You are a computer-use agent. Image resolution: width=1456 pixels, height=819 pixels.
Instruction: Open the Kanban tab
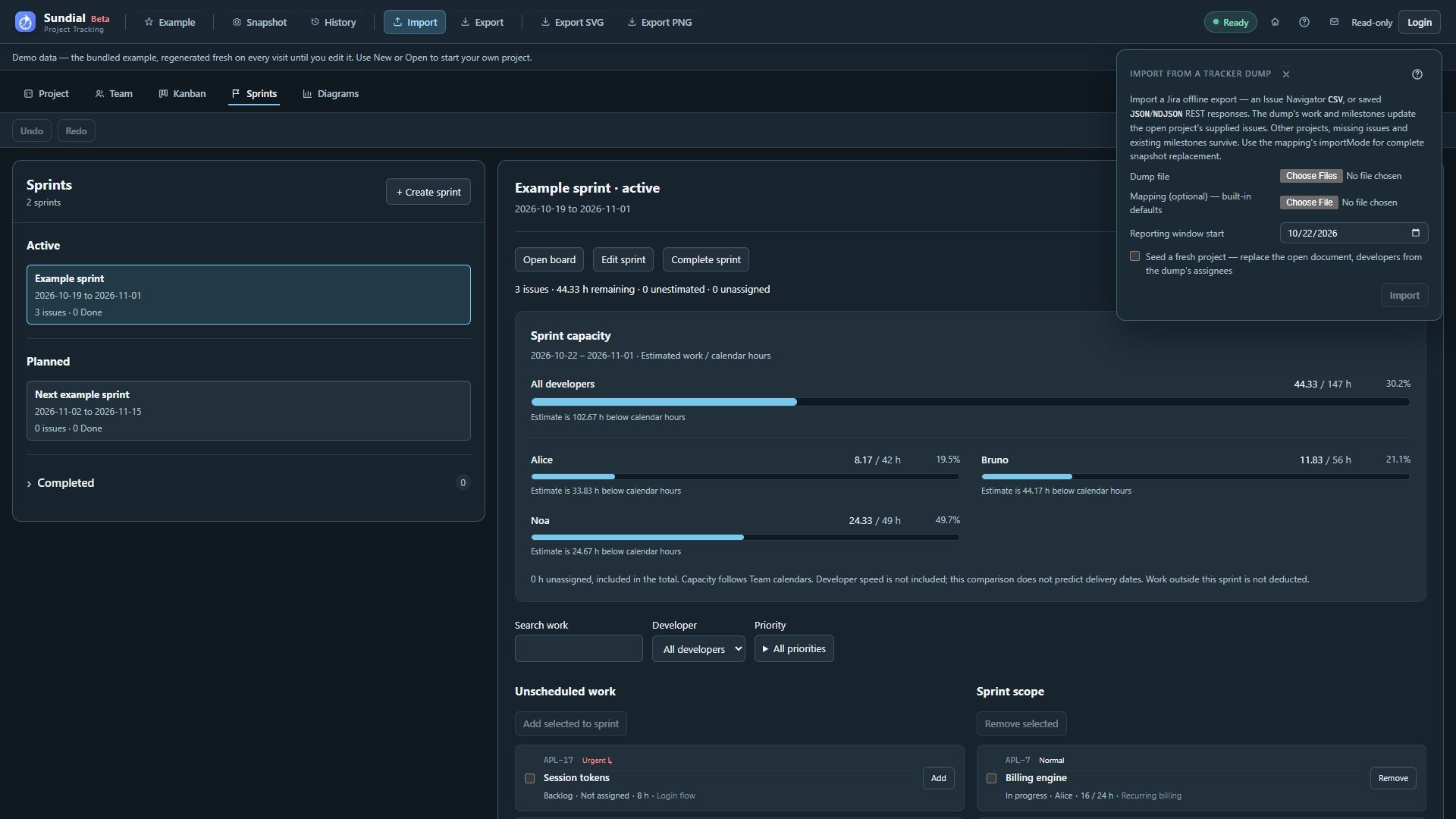pos(182,94)
